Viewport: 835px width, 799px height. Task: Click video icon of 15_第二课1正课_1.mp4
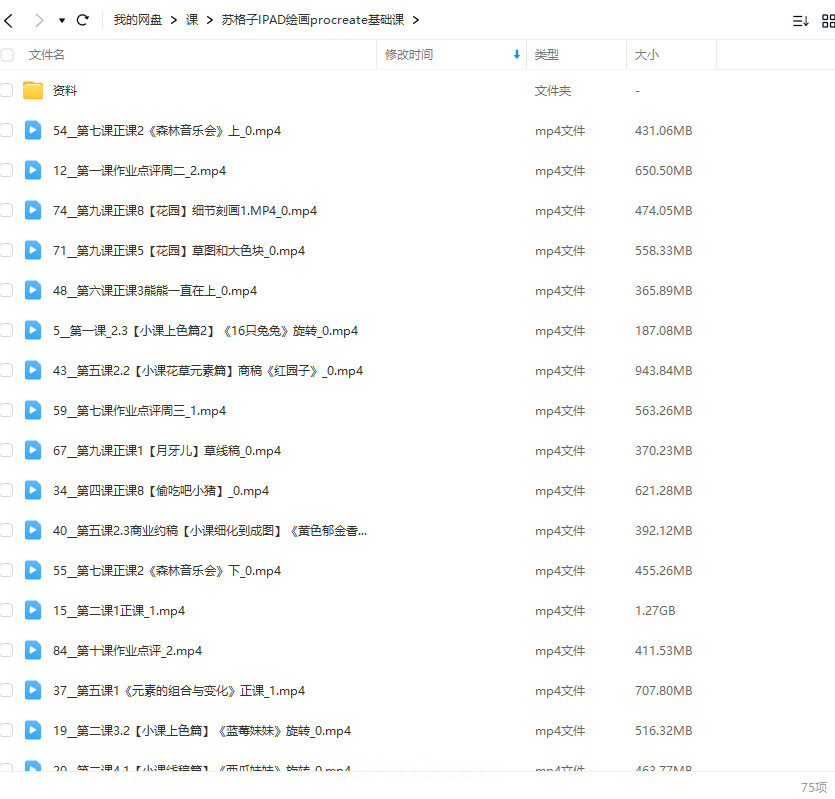pyautogui.click(x=33, y=611)
